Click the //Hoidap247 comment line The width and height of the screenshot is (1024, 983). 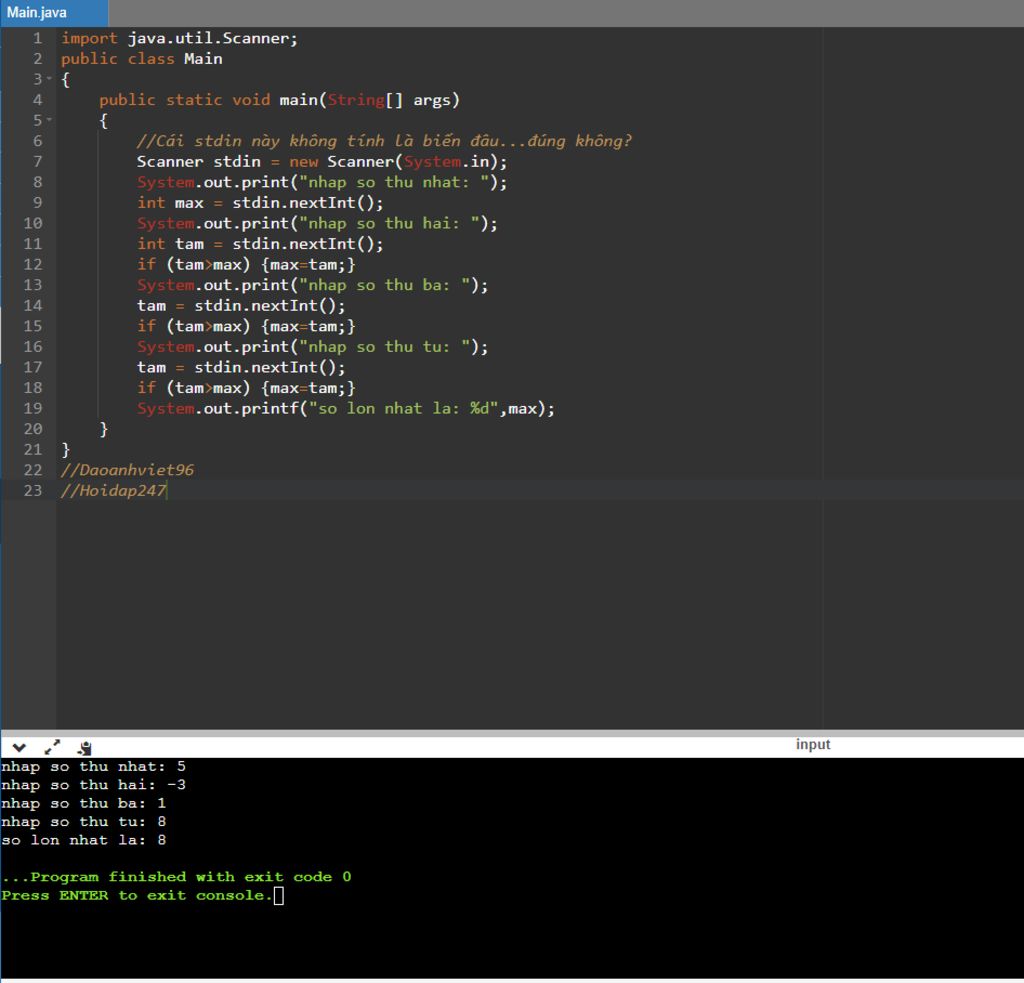point(114,491)
